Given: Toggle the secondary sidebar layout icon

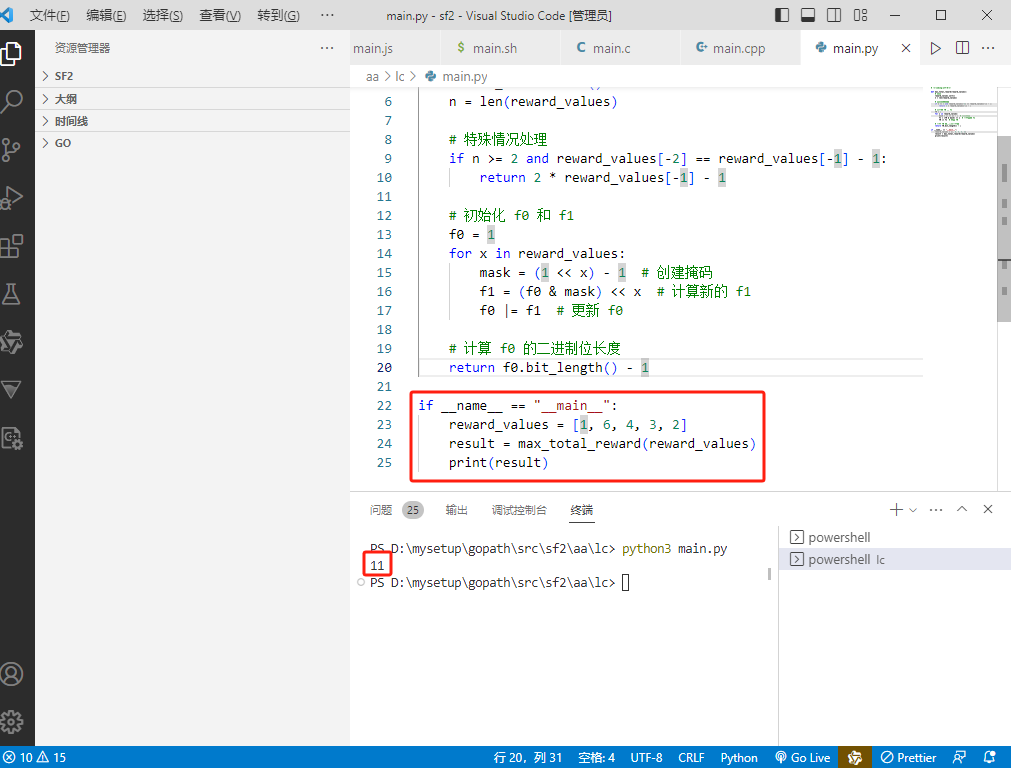Looking at the screenshot, I should [834, 15].
